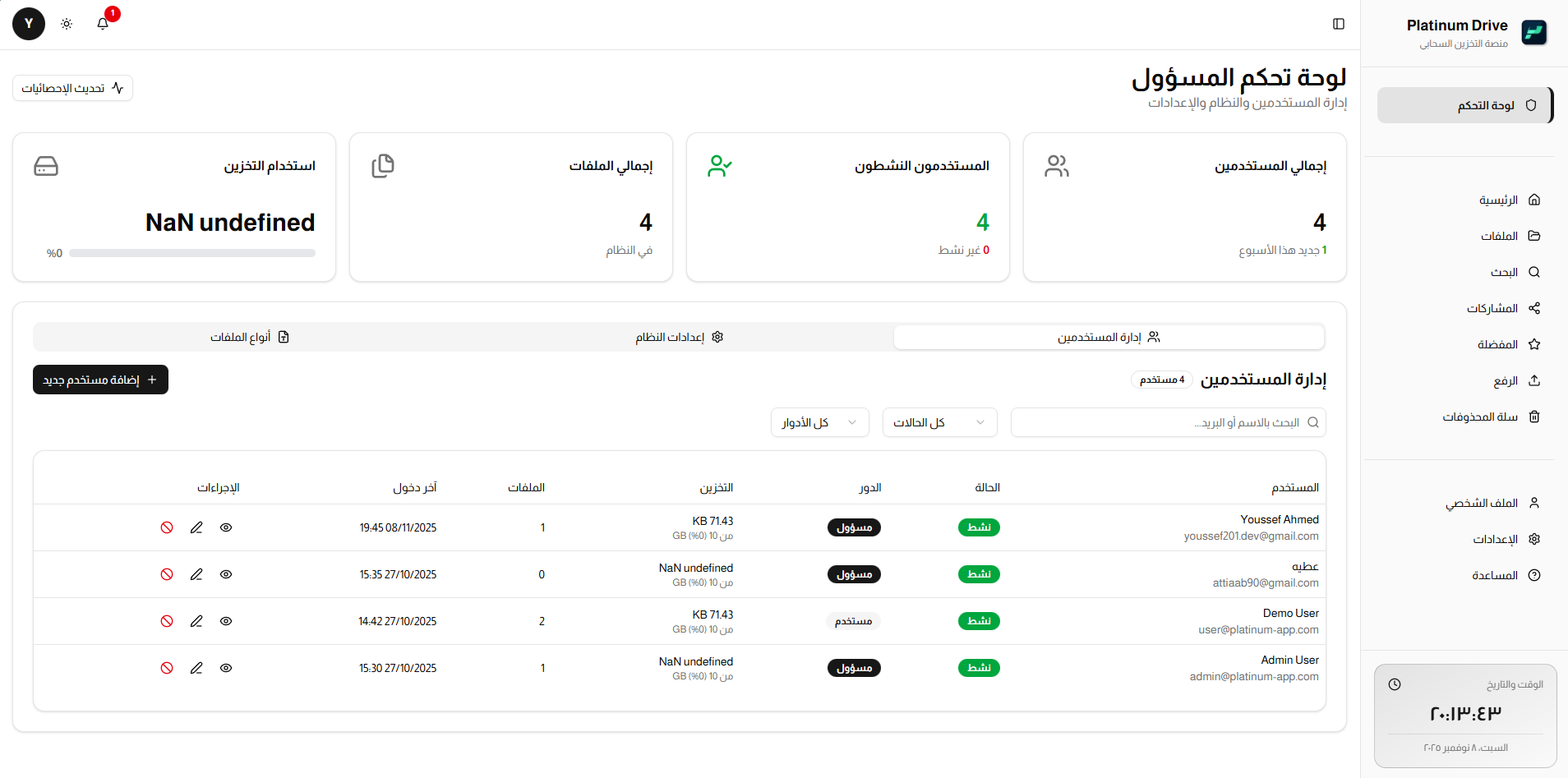Screen dimensions: 1568x778
Task: Block Youssef Ahmed with ban icon
Action: (167, 527)
